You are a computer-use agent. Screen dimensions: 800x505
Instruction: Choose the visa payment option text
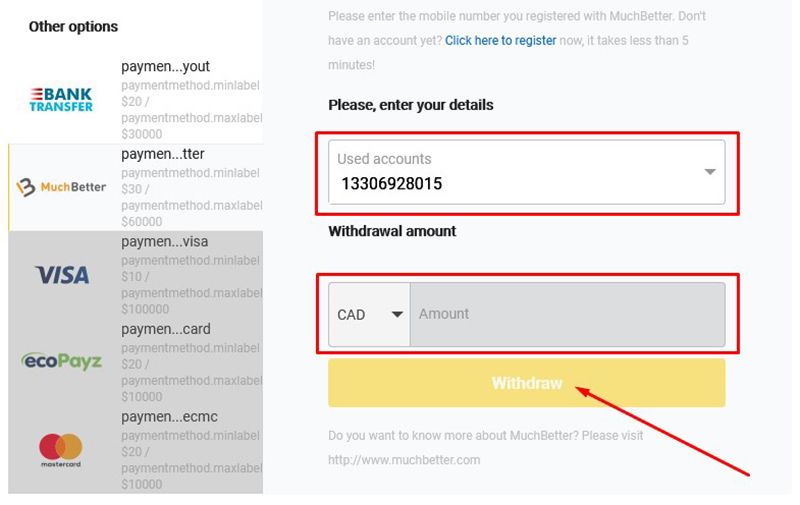point(165,242)
